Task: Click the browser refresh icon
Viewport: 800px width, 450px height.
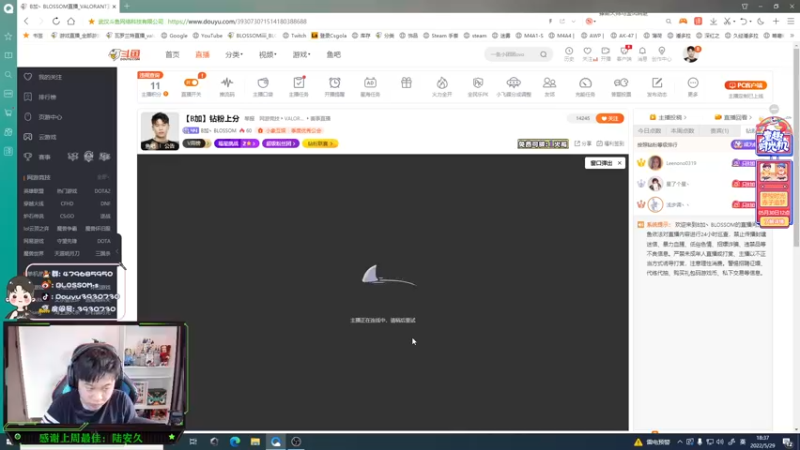Action: coord(56,21)
